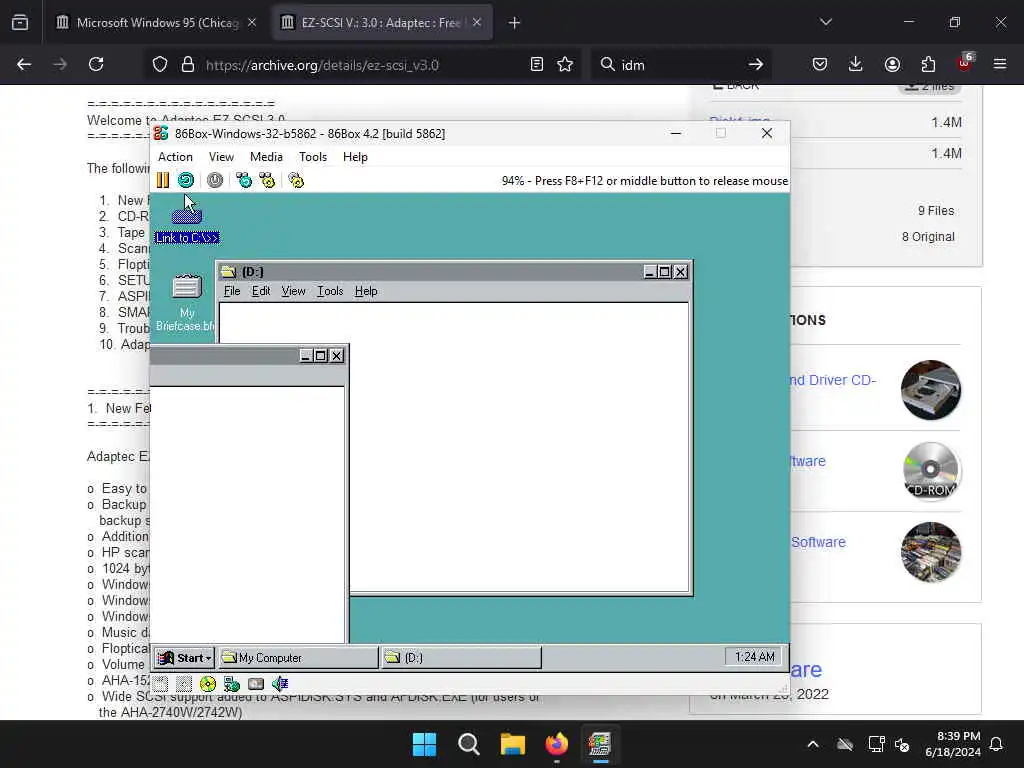Focus Firefox search box containing idm
Image resolution: width=1024 pixels, height=768 pixels.
(x=679, y=65)
